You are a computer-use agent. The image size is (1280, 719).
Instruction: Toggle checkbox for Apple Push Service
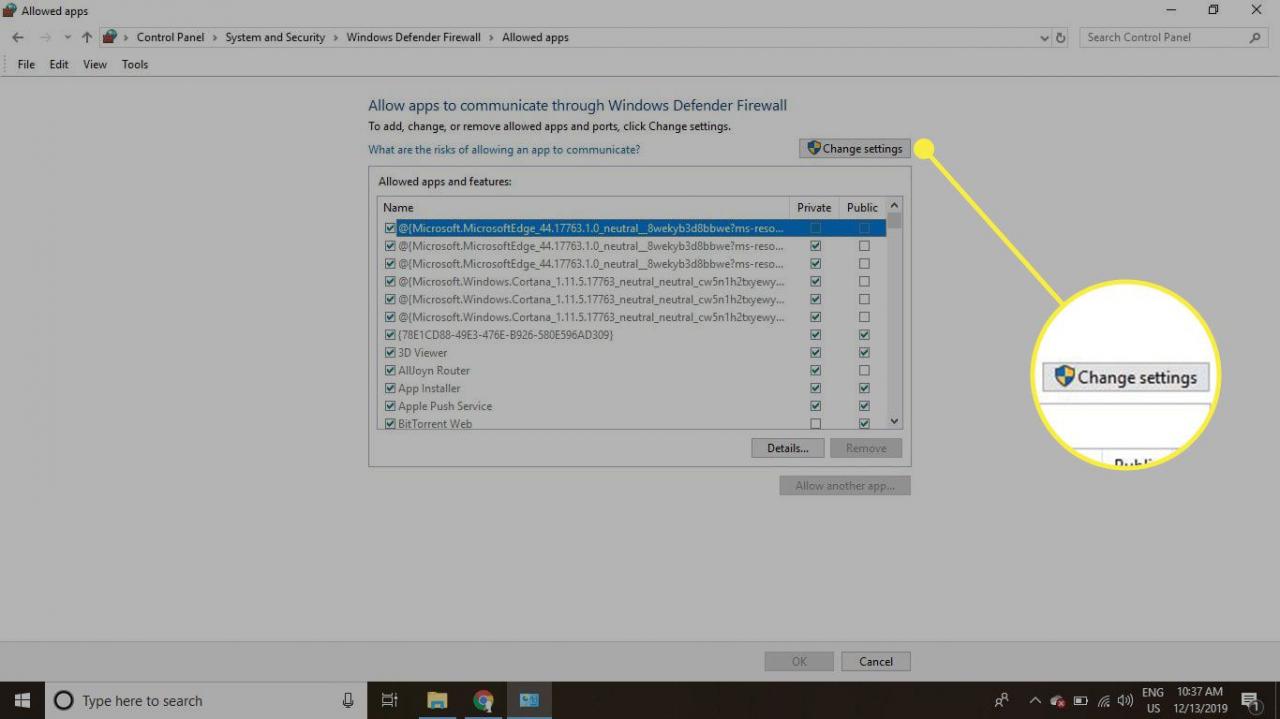(x=390, y=406)
